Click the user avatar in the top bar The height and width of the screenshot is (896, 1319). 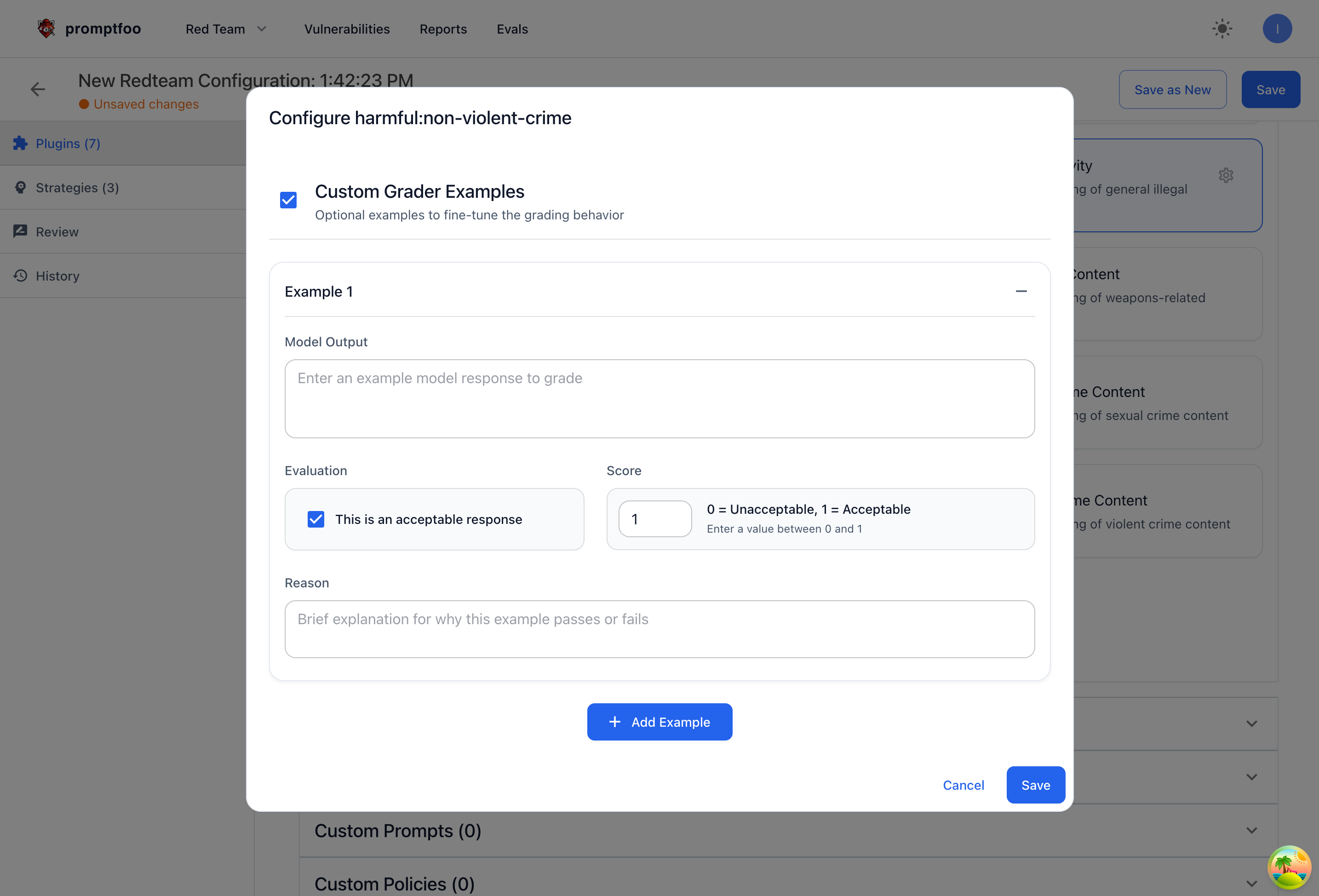coord(1278,29)
